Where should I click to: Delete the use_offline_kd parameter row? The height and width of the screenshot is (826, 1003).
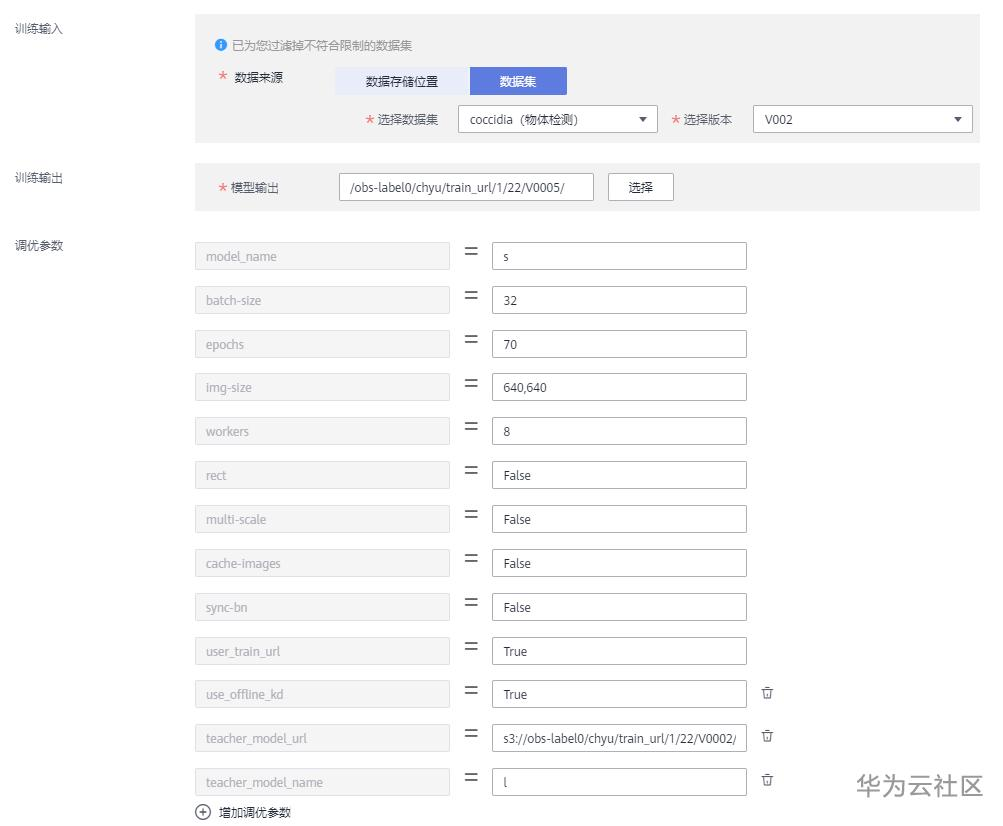767,693
